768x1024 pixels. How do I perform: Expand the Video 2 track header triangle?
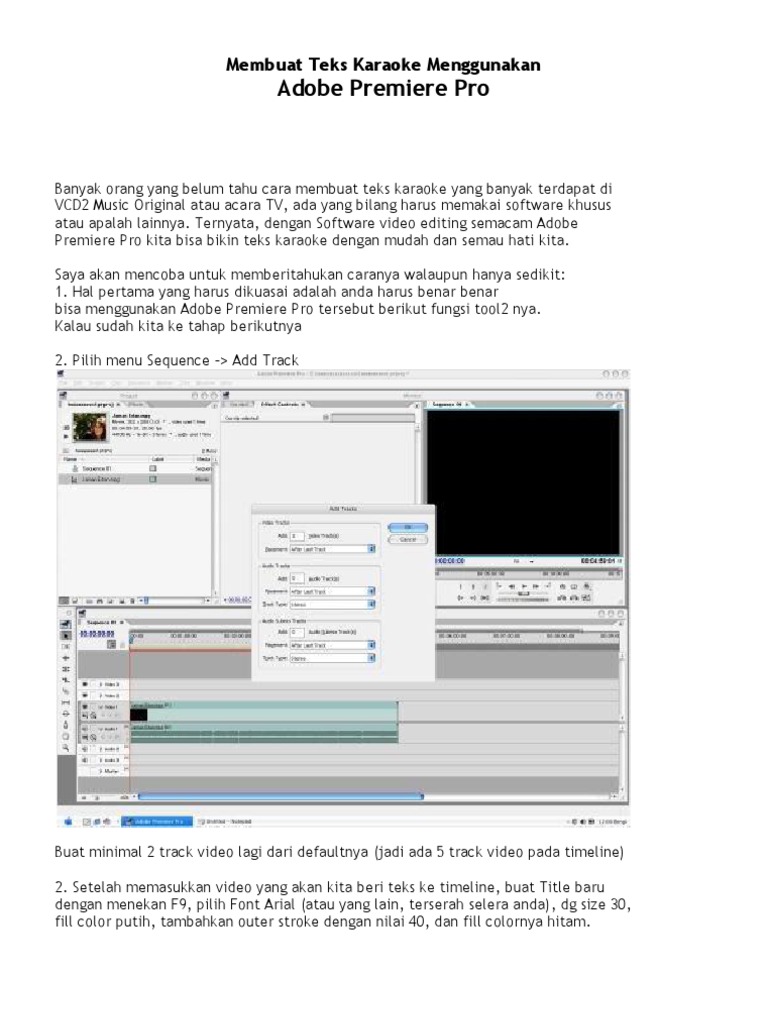coord(101,696)
